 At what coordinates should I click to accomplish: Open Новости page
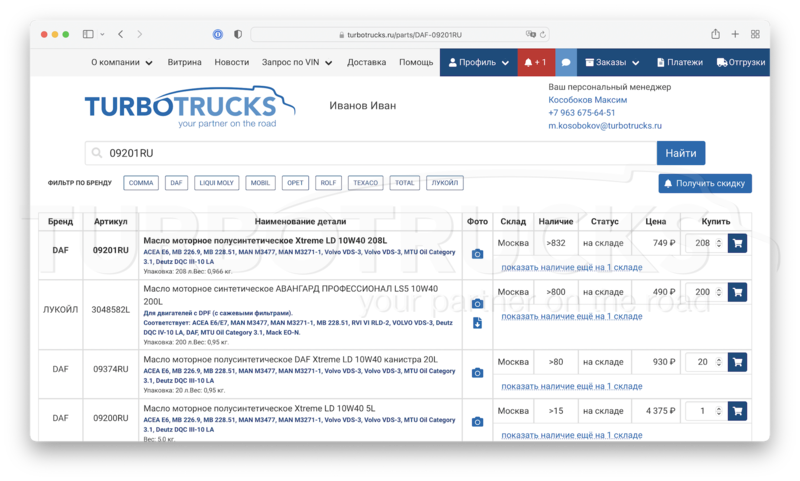[x=232, y=62]
